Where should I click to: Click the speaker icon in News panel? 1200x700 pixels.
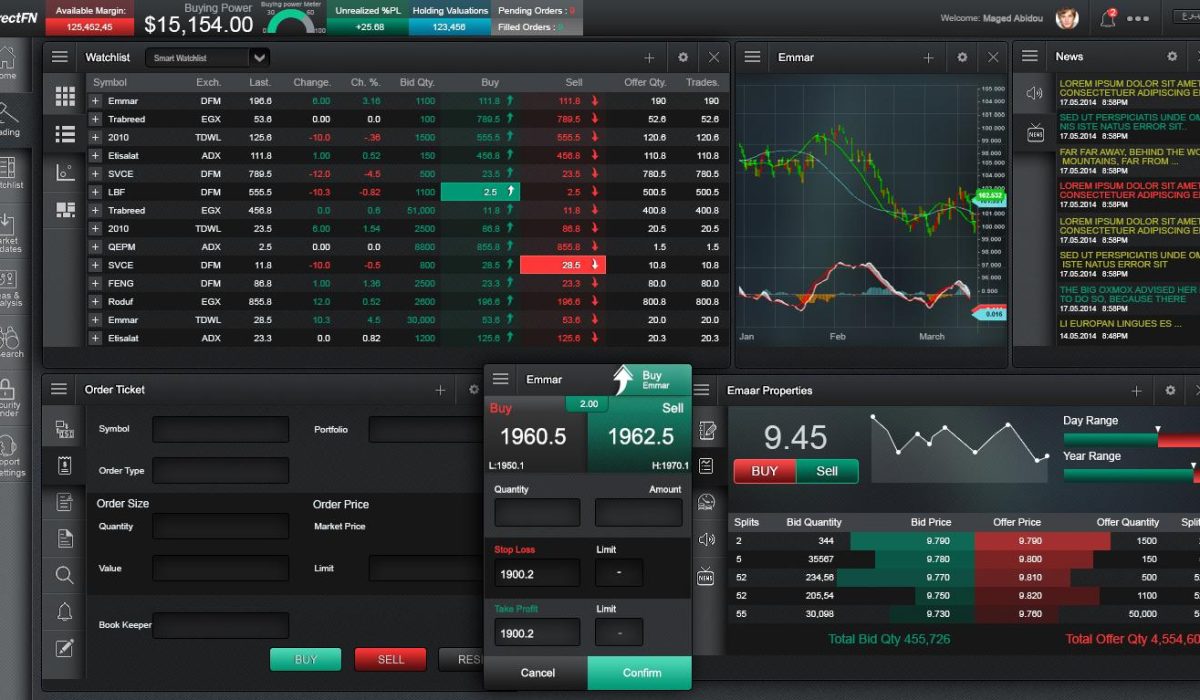pyautogui.click(x=1035, y=94)
